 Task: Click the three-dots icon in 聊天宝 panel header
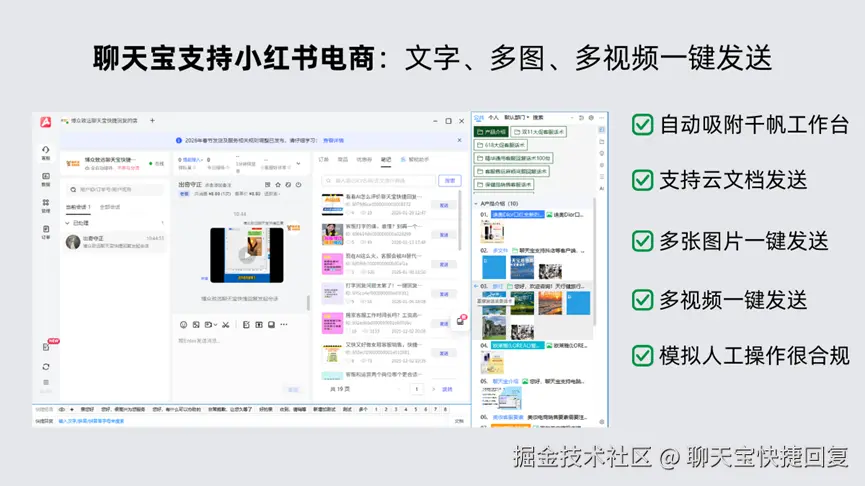tap(601, 118)
